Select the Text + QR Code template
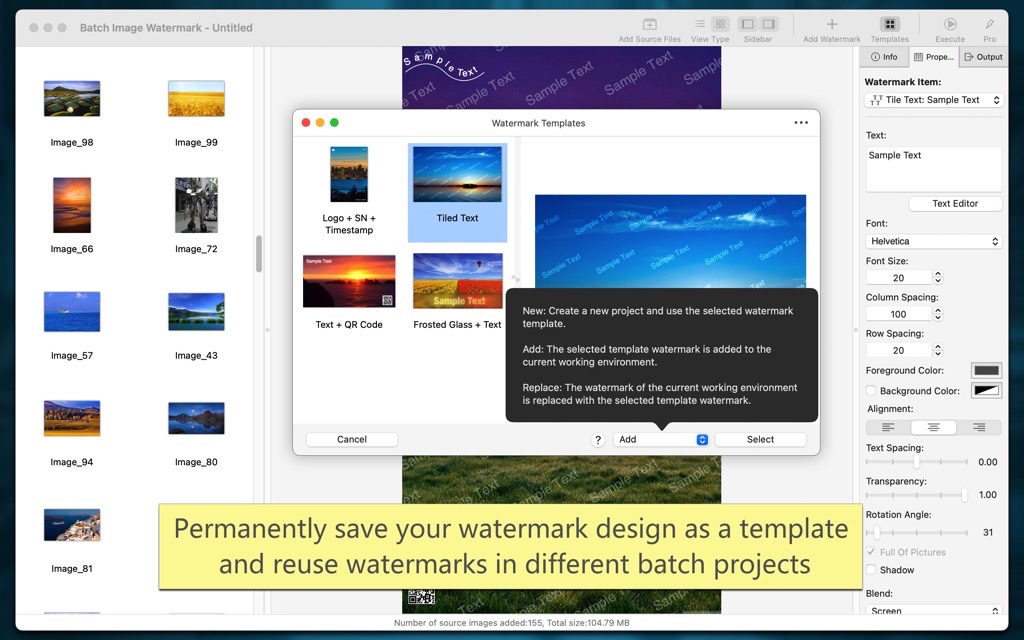This screenshot has width=1024, height=640. click(349, 292)
